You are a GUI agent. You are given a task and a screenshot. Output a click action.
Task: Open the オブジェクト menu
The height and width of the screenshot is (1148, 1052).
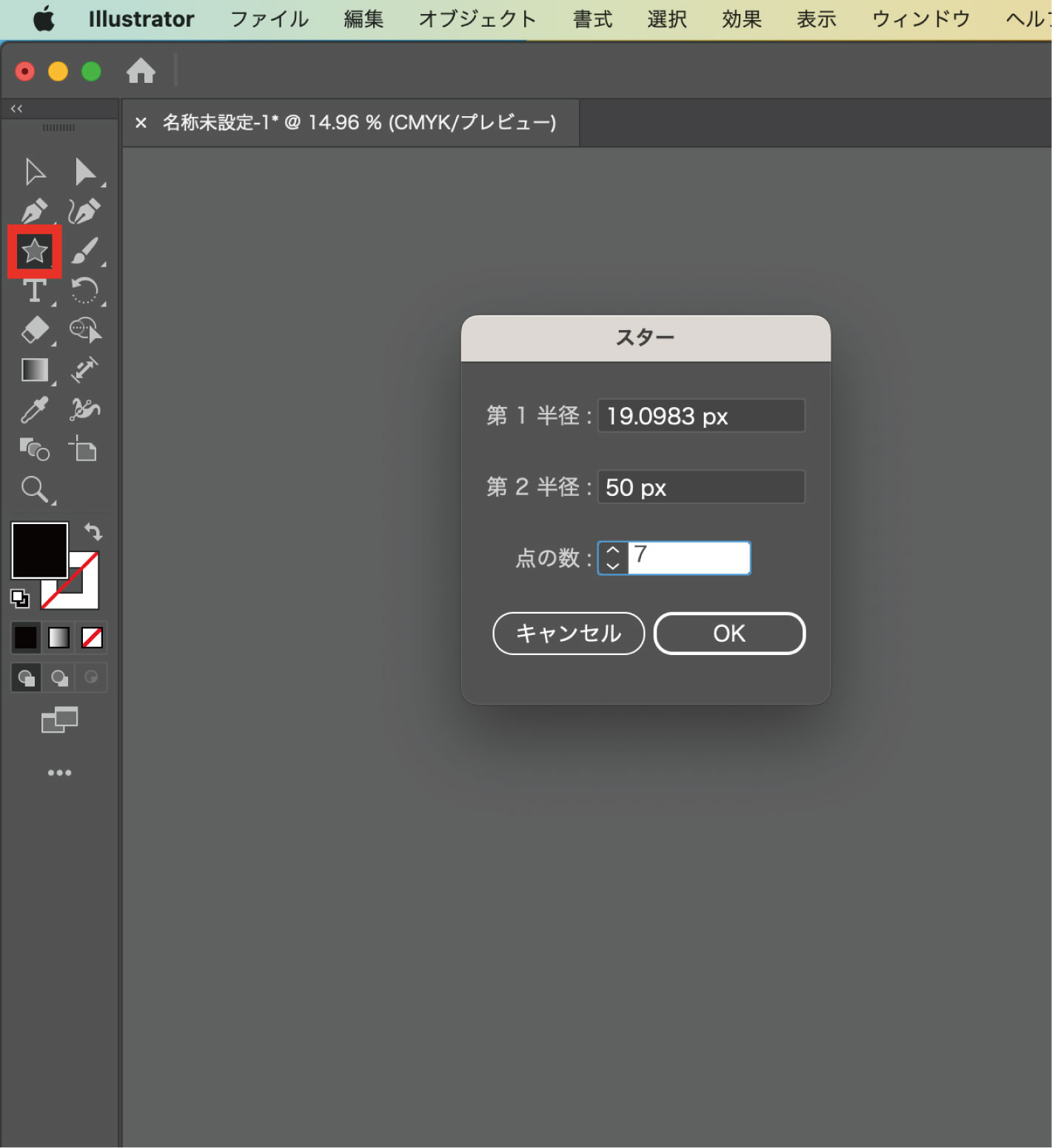478,19
